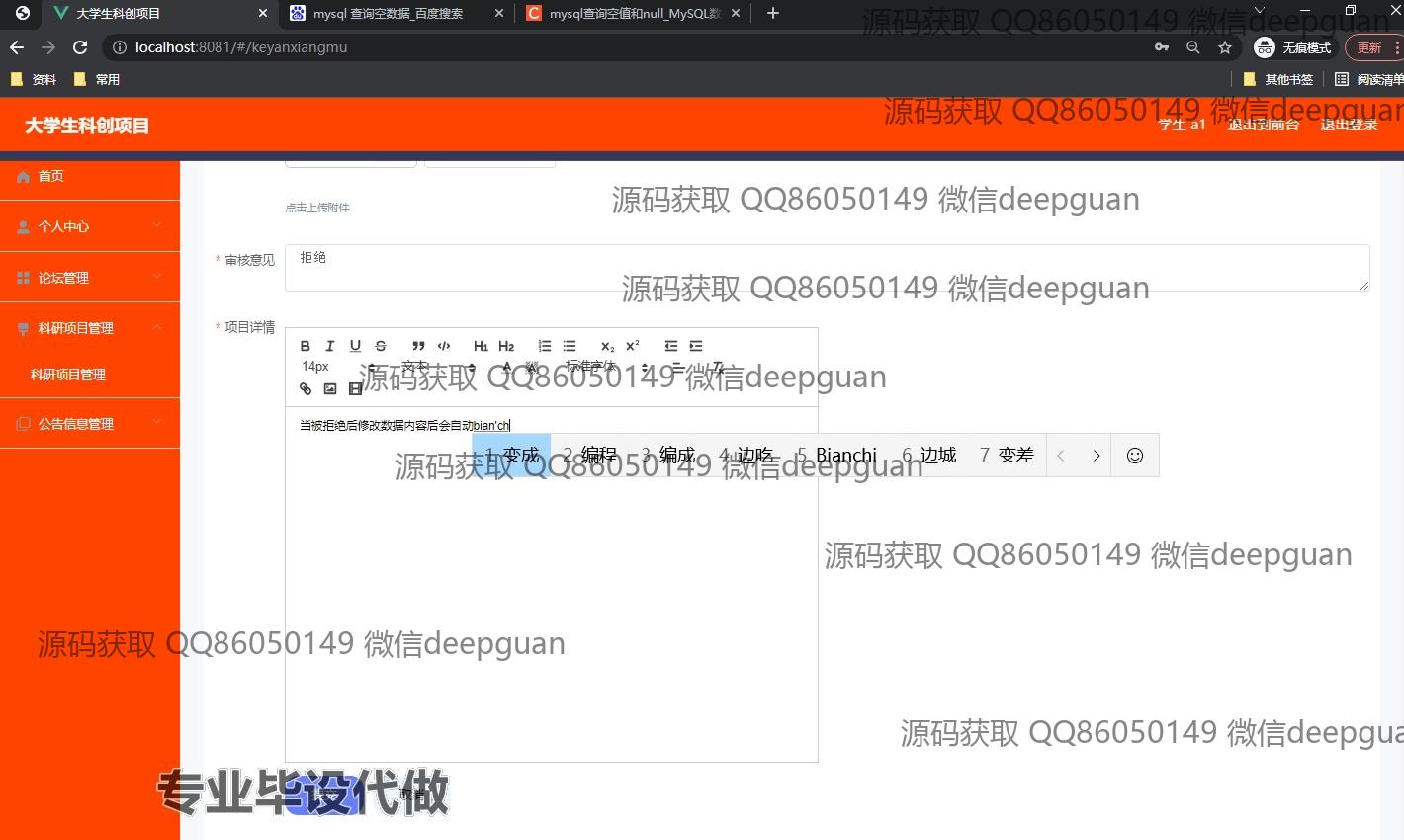Select IME candidate 编程

point(590,455)
